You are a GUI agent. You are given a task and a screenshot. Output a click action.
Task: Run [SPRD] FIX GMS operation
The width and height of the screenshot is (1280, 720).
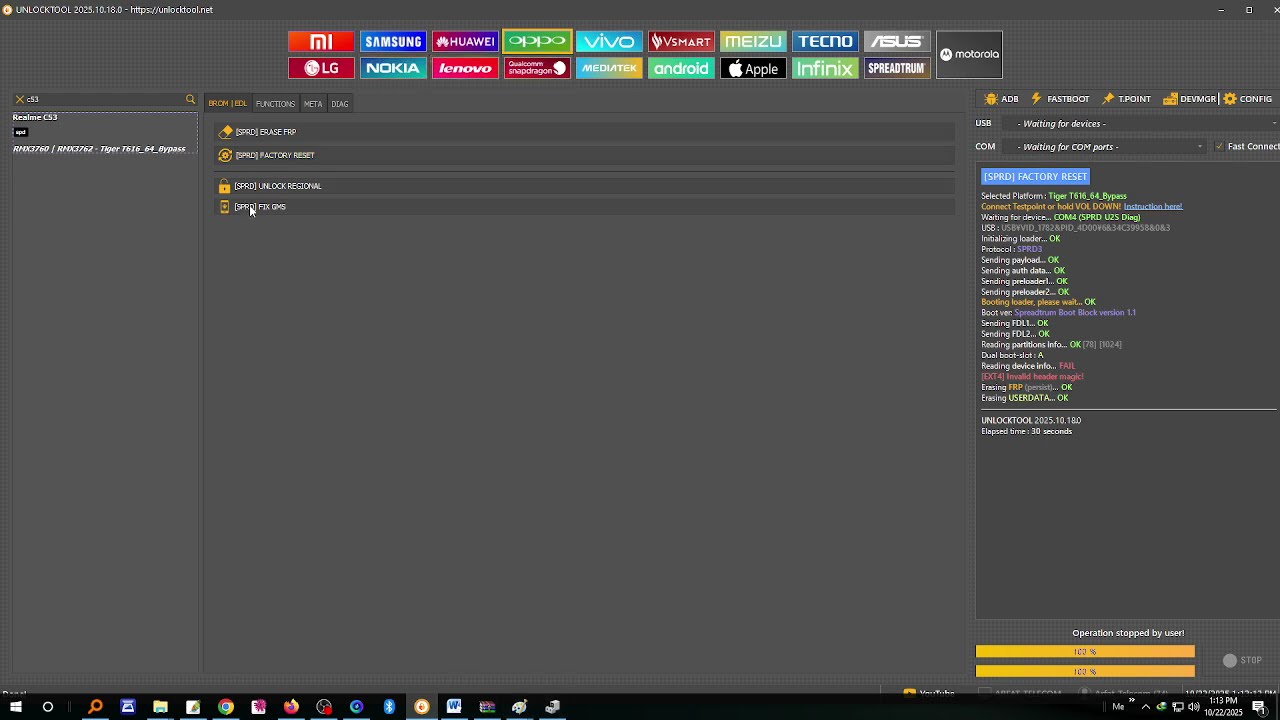click(585, 207)
